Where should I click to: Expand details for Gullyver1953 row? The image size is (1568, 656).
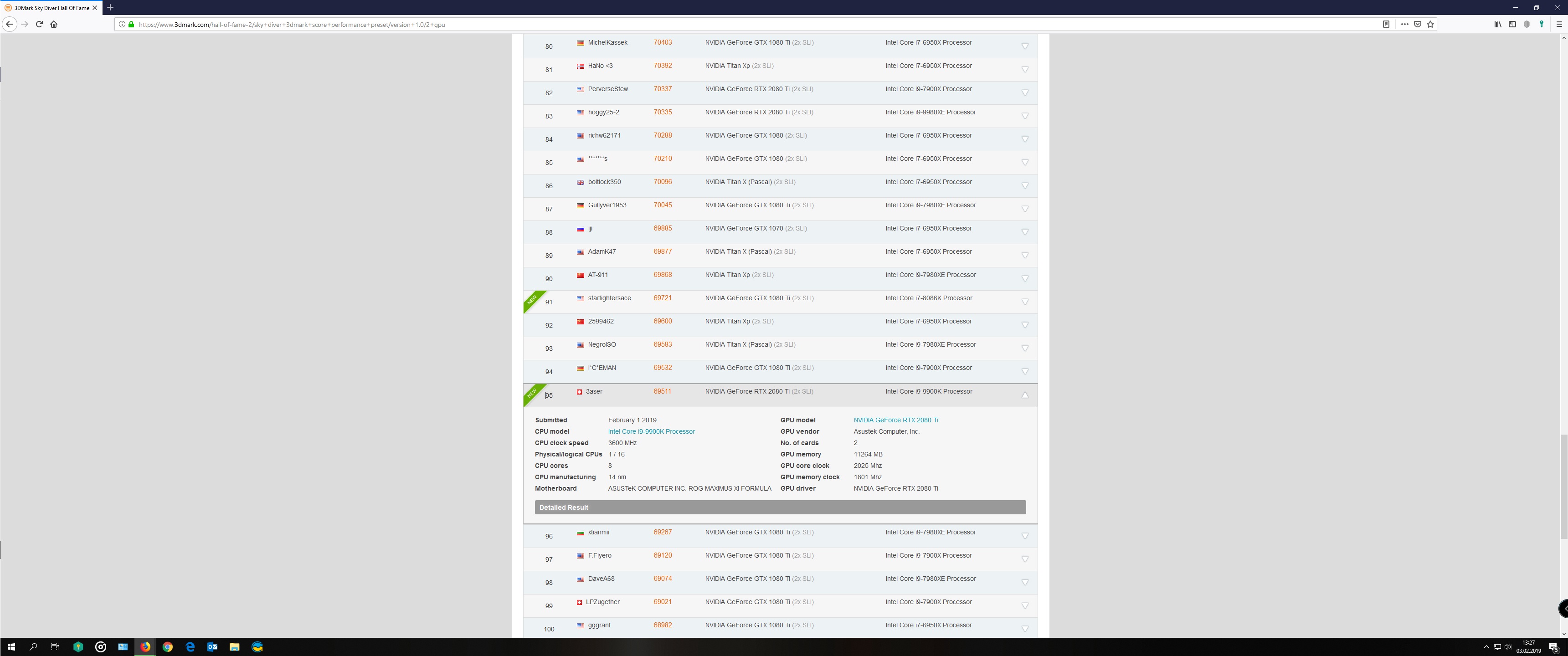point(1024,209)
